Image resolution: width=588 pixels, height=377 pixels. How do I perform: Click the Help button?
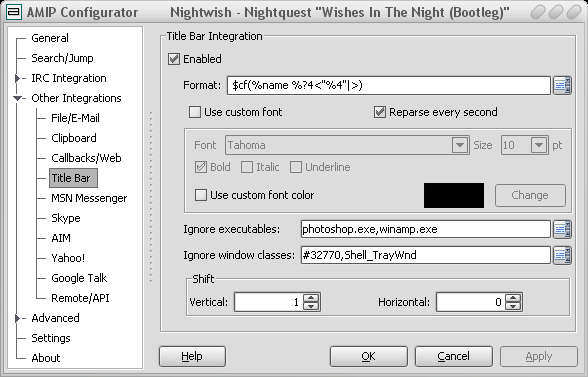coord(192,356)
